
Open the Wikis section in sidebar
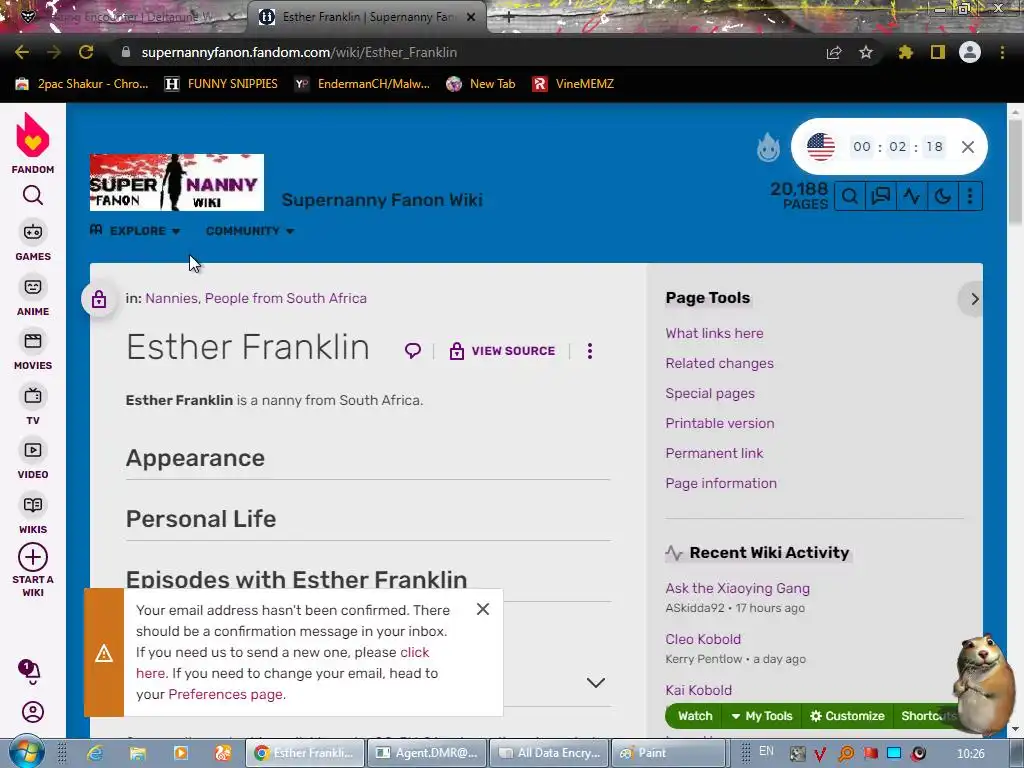33,515
